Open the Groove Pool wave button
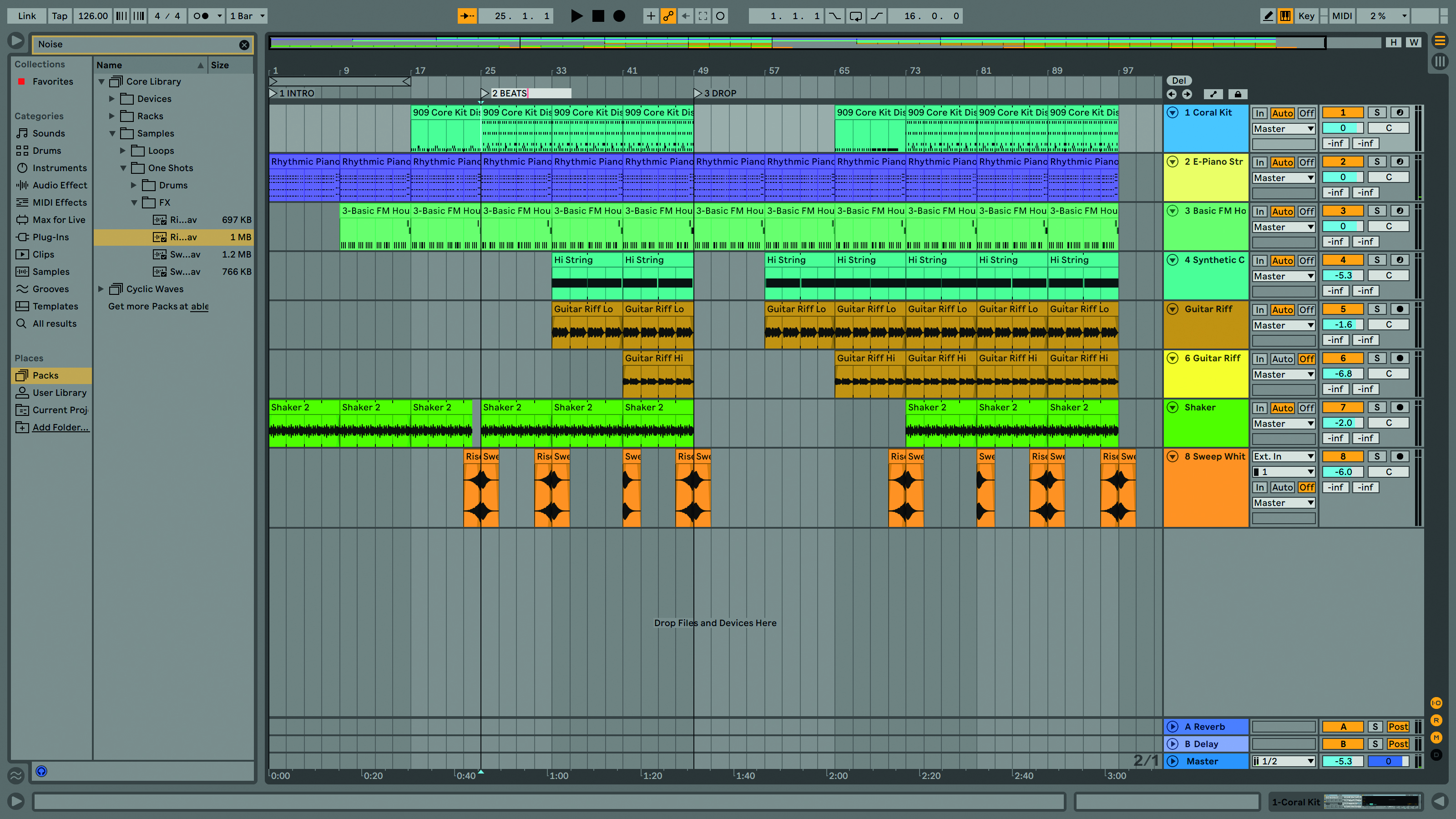1456x819 pixels. click(16, 775)
